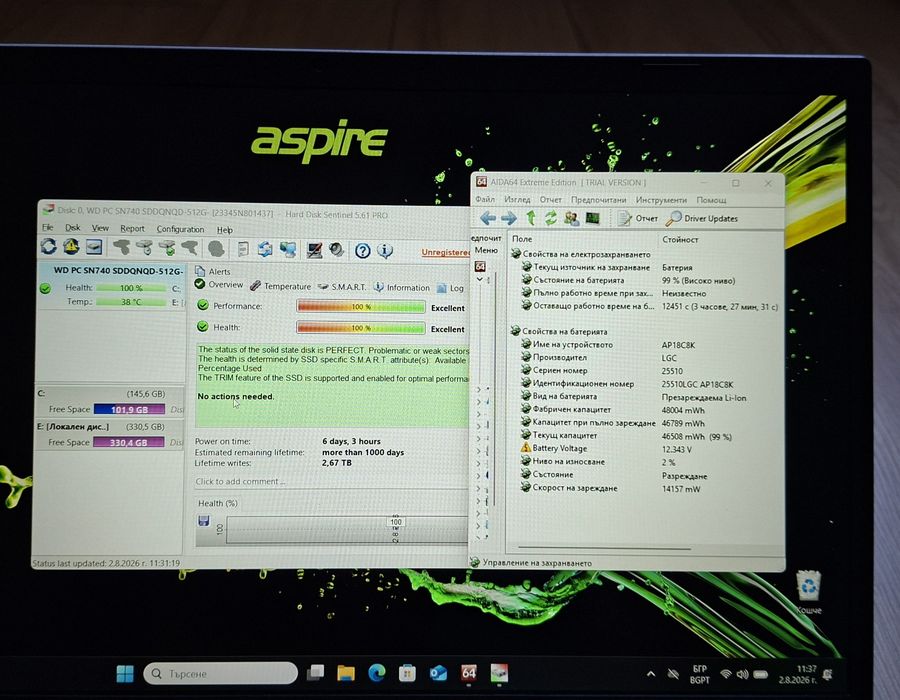Image resolution: width=900 pixels, height=700 pixels.
Task: Open the Report menu in Hard Disk Sentinel
Action: coord(132,228)
